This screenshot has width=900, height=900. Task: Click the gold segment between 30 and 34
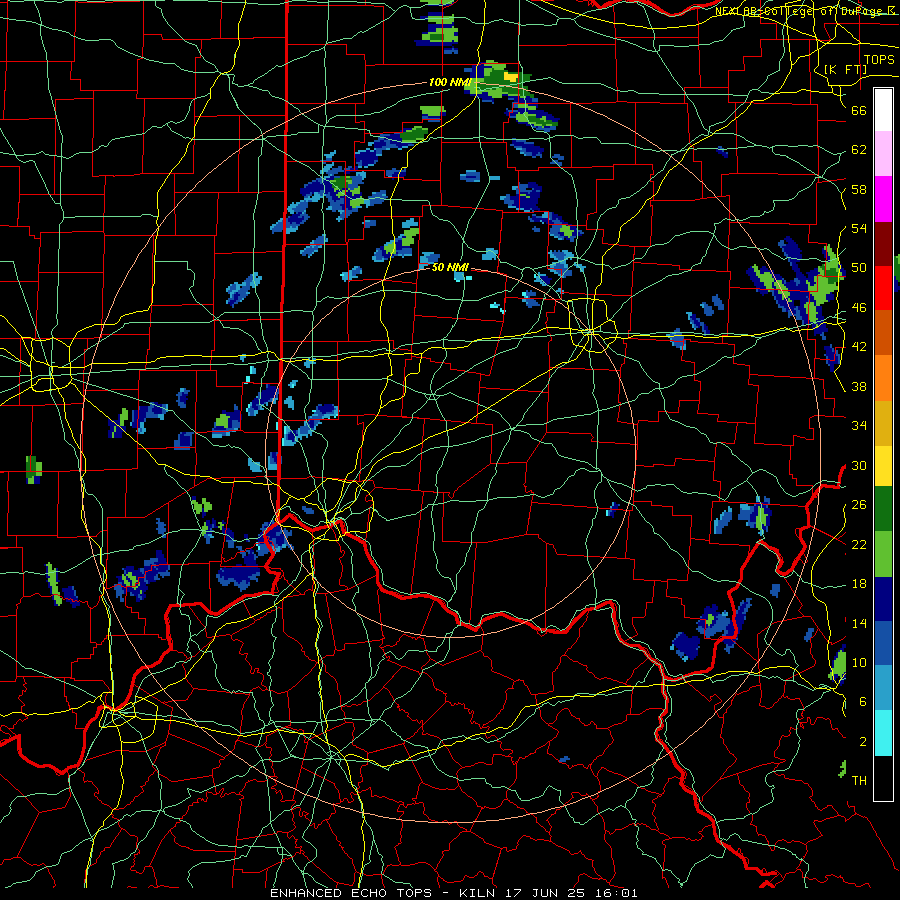(x=883, y=423)
